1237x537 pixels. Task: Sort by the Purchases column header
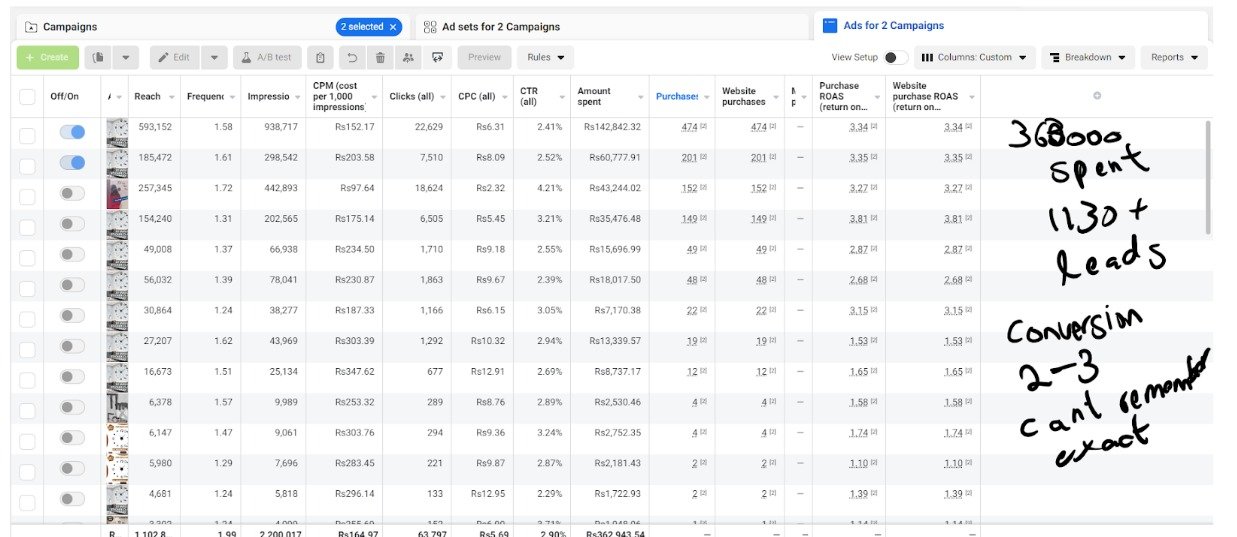(x=676, y=97)
